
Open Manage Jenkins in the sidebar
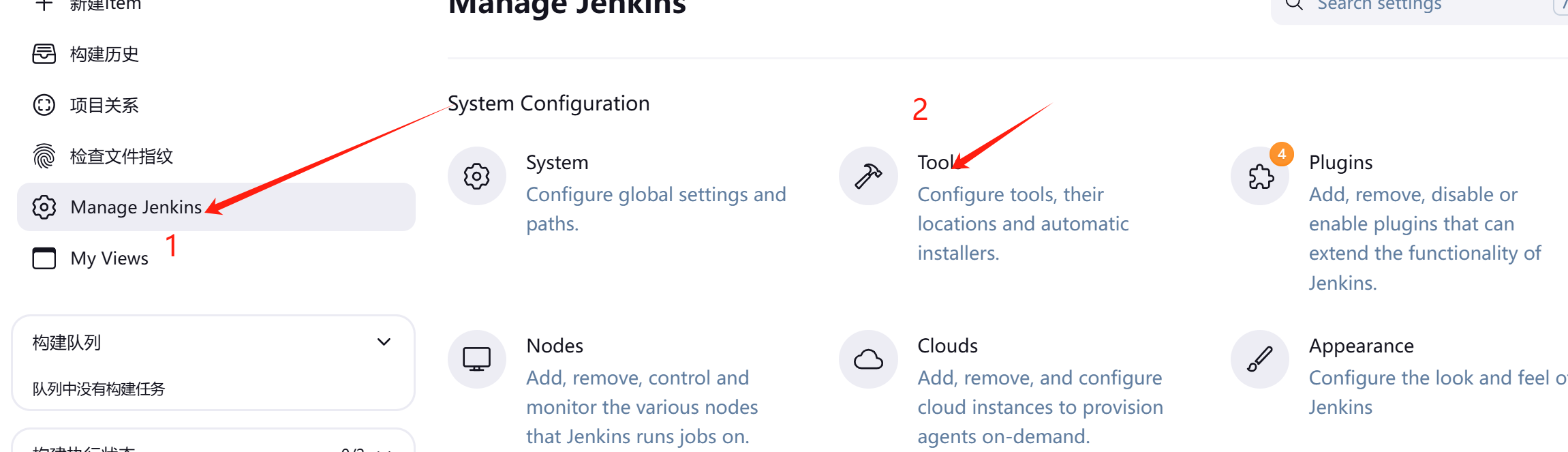tap(136, 207)
